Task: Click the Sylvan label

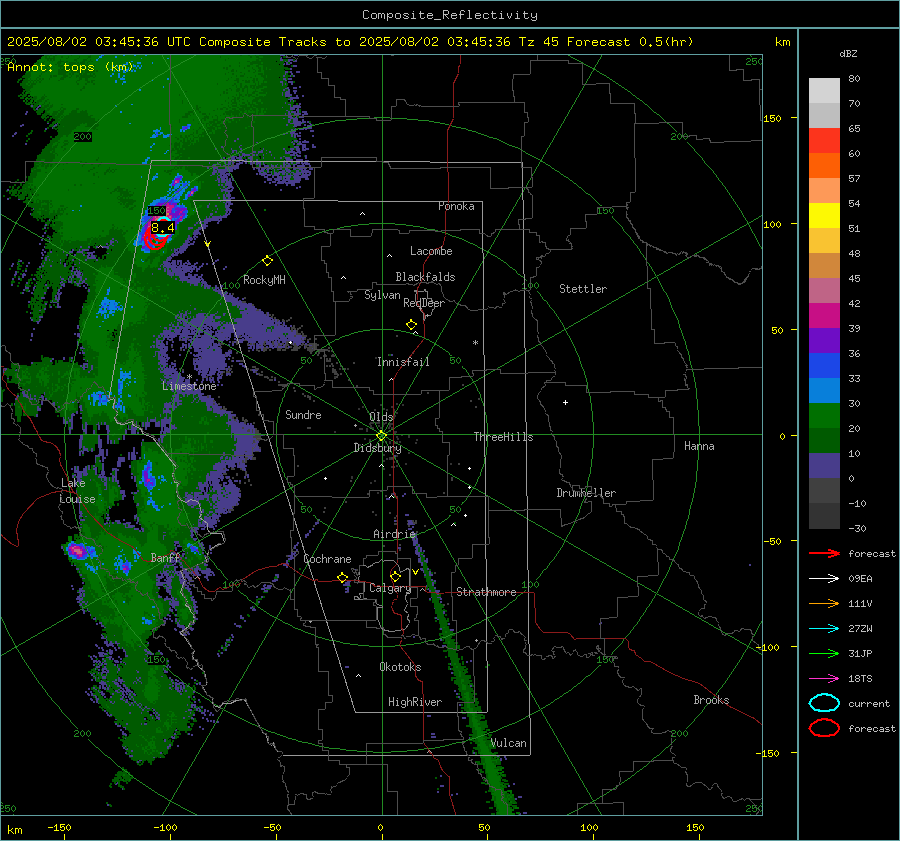Action: 382,295
